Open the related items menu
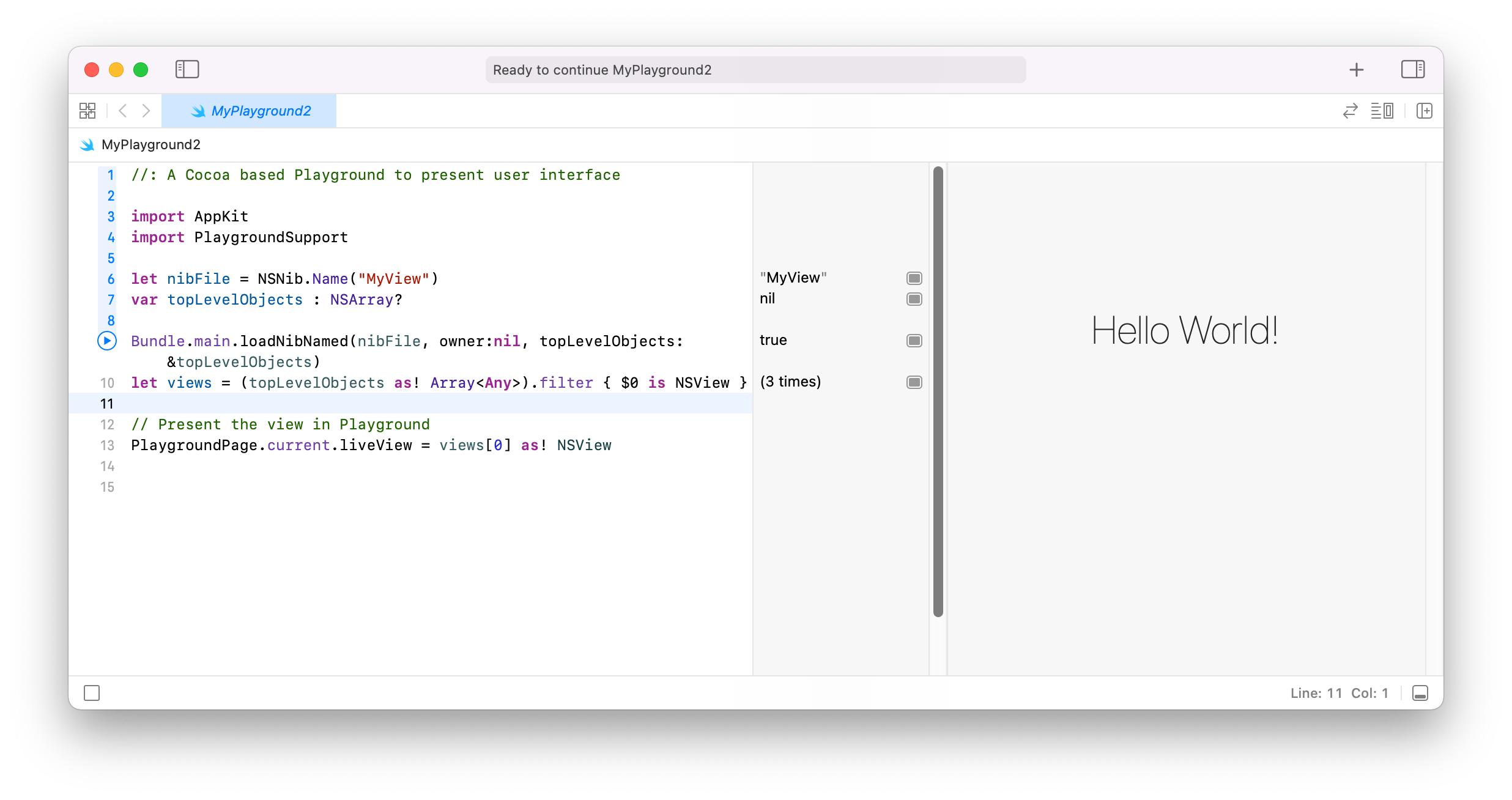 87,111
